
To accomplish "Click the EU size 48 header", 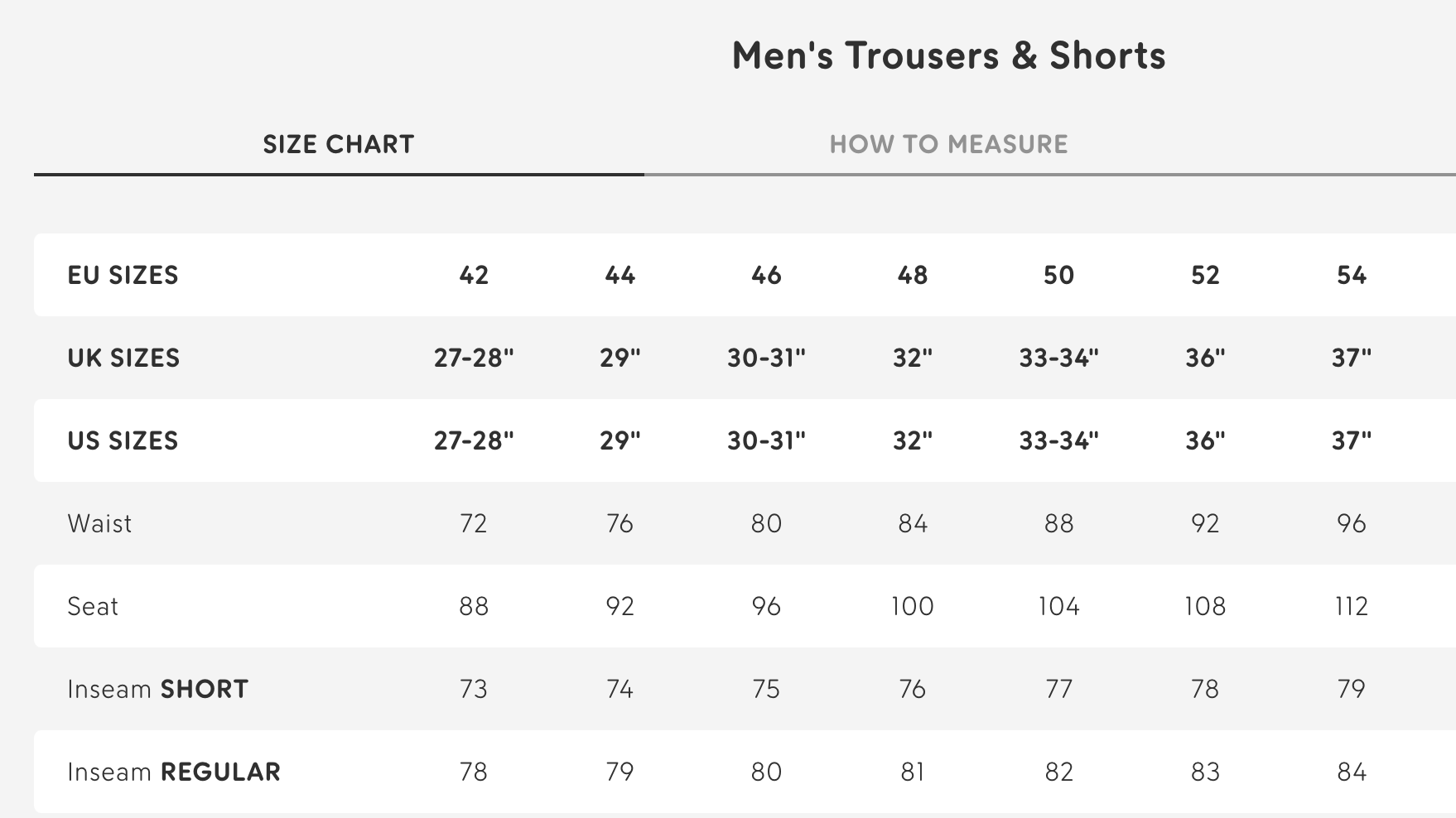I will point(913,275).
